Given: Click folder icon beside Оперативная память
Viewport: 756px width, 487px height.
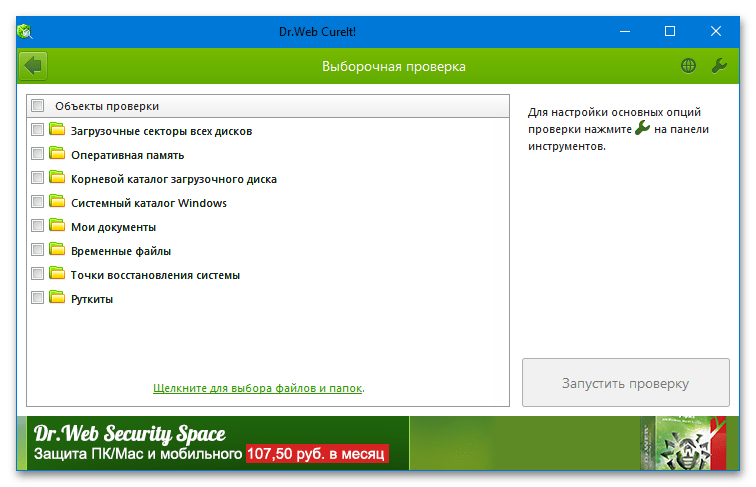Looking at the screenshot, I should pyautogui.click(x=57, y=153).
